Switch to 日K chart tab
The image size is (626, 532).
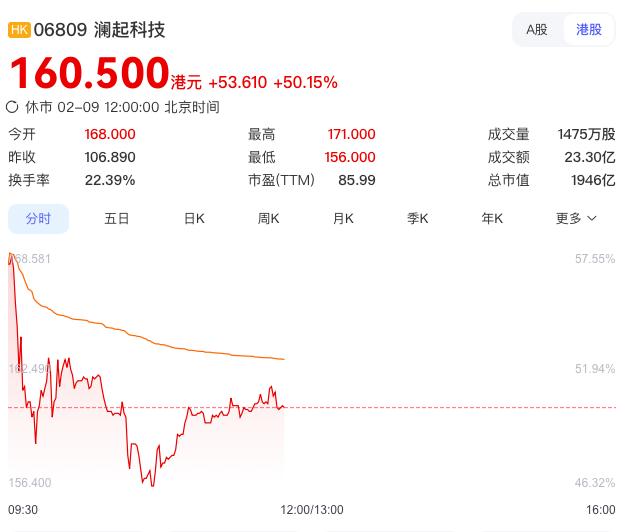point(194,218)
